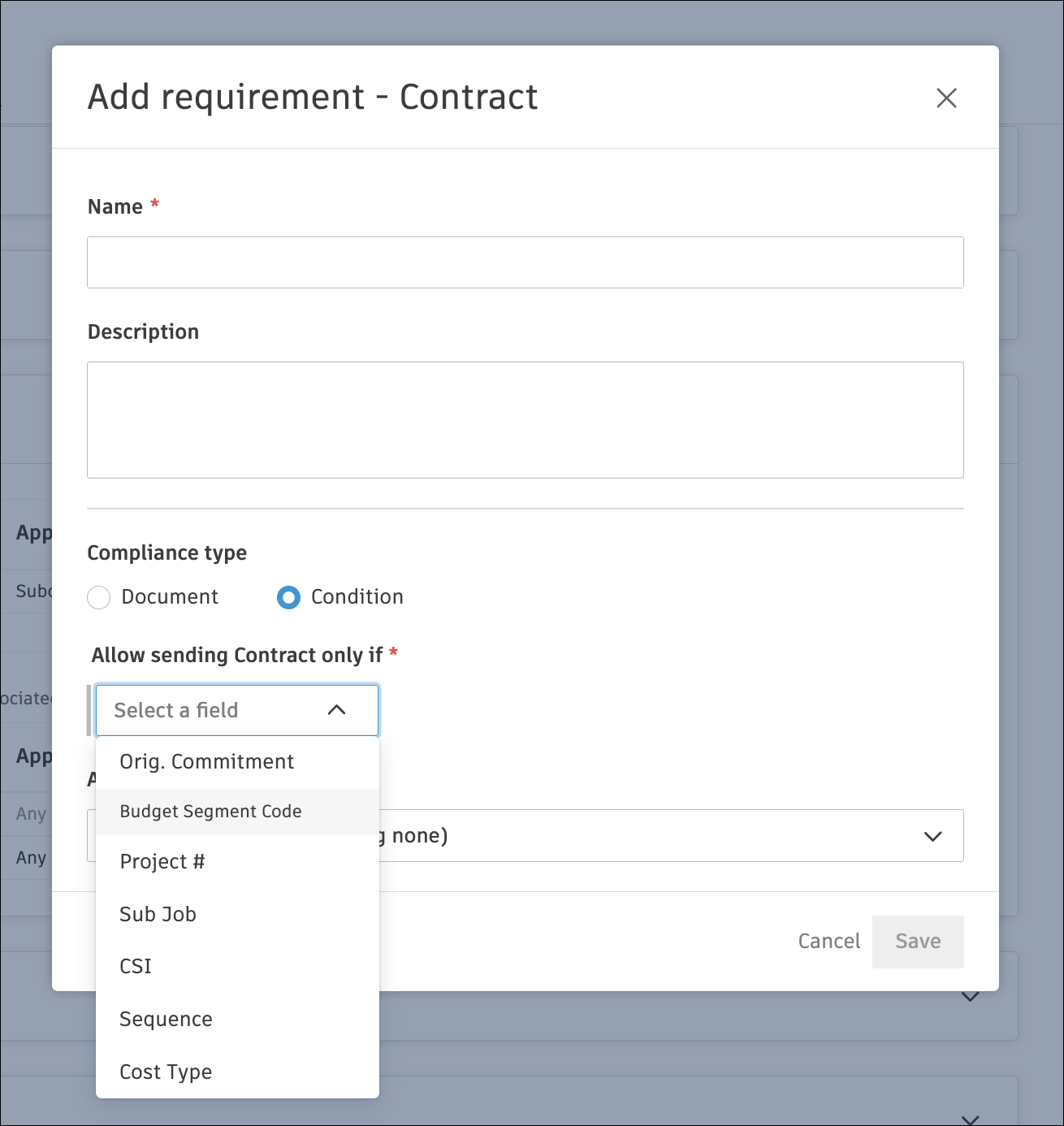The height and width of the screenshot is (1126, 1064).
Task: Select Budget Segment Code field
Action: [x=210, y=812]
